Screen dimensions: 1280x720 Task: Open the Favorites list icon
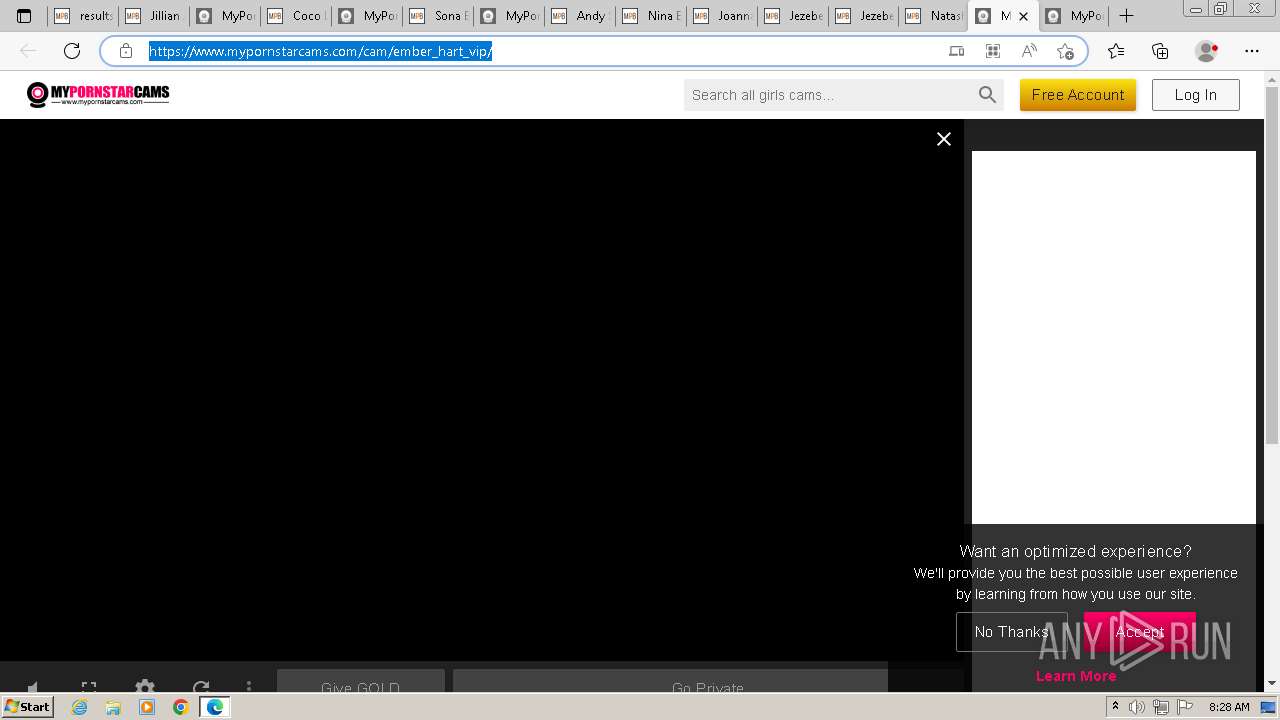1116,51
